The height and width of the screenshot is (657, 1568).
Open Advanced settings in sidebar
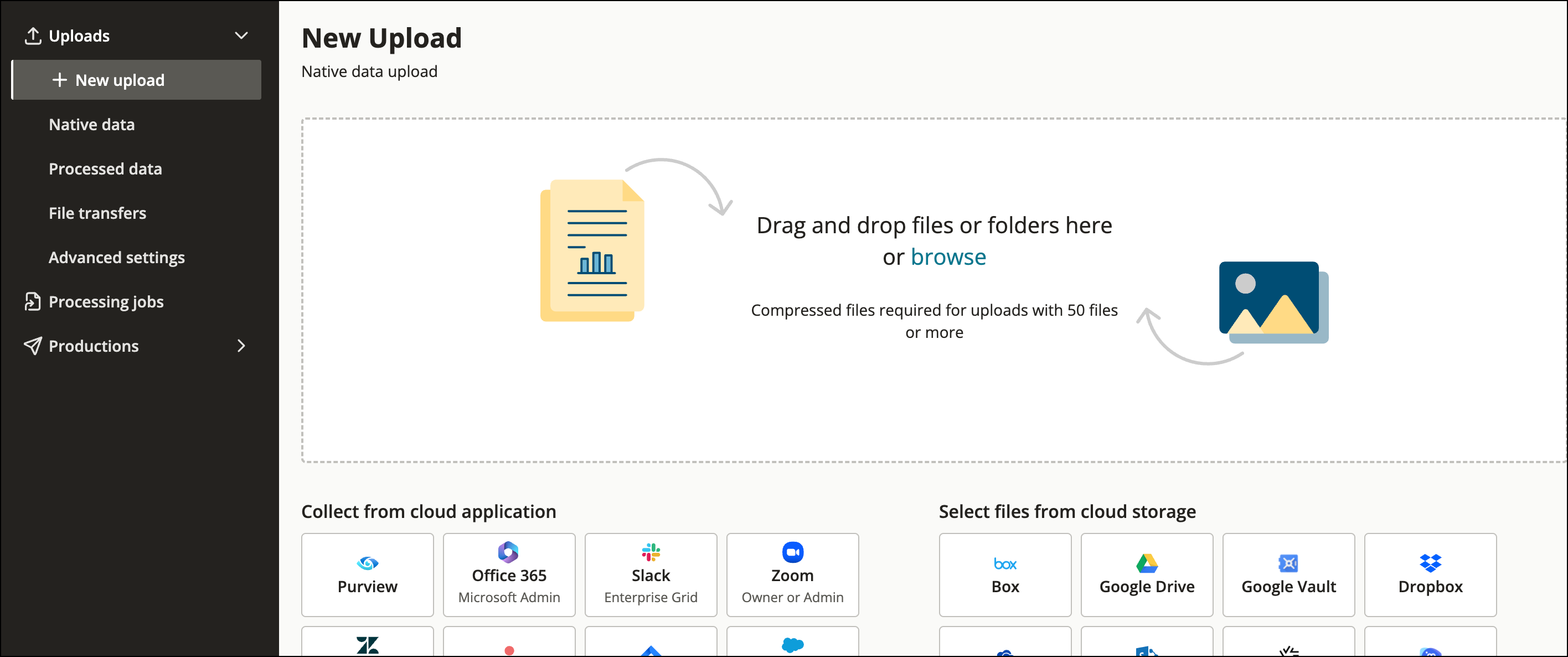[117, 258]
